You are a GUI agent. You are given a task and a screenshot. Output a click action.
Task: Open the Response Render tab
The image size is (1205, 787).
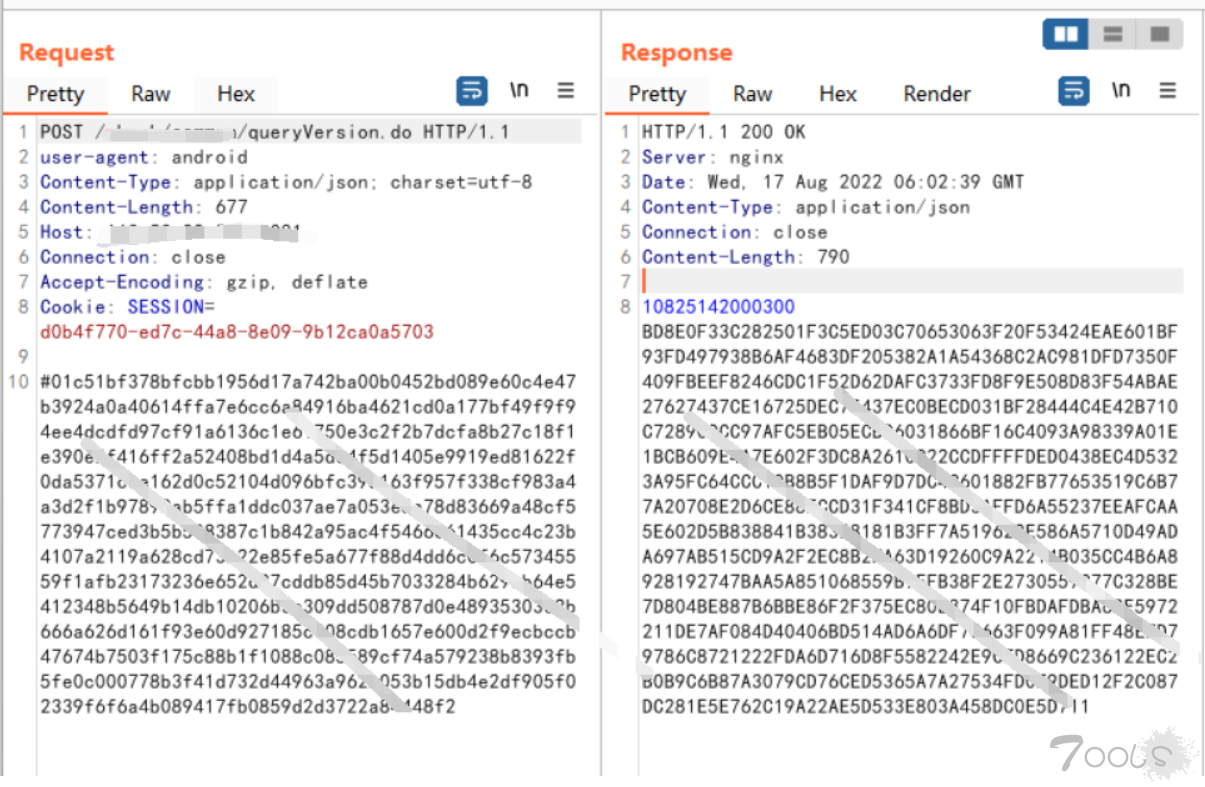pos(937,94)
